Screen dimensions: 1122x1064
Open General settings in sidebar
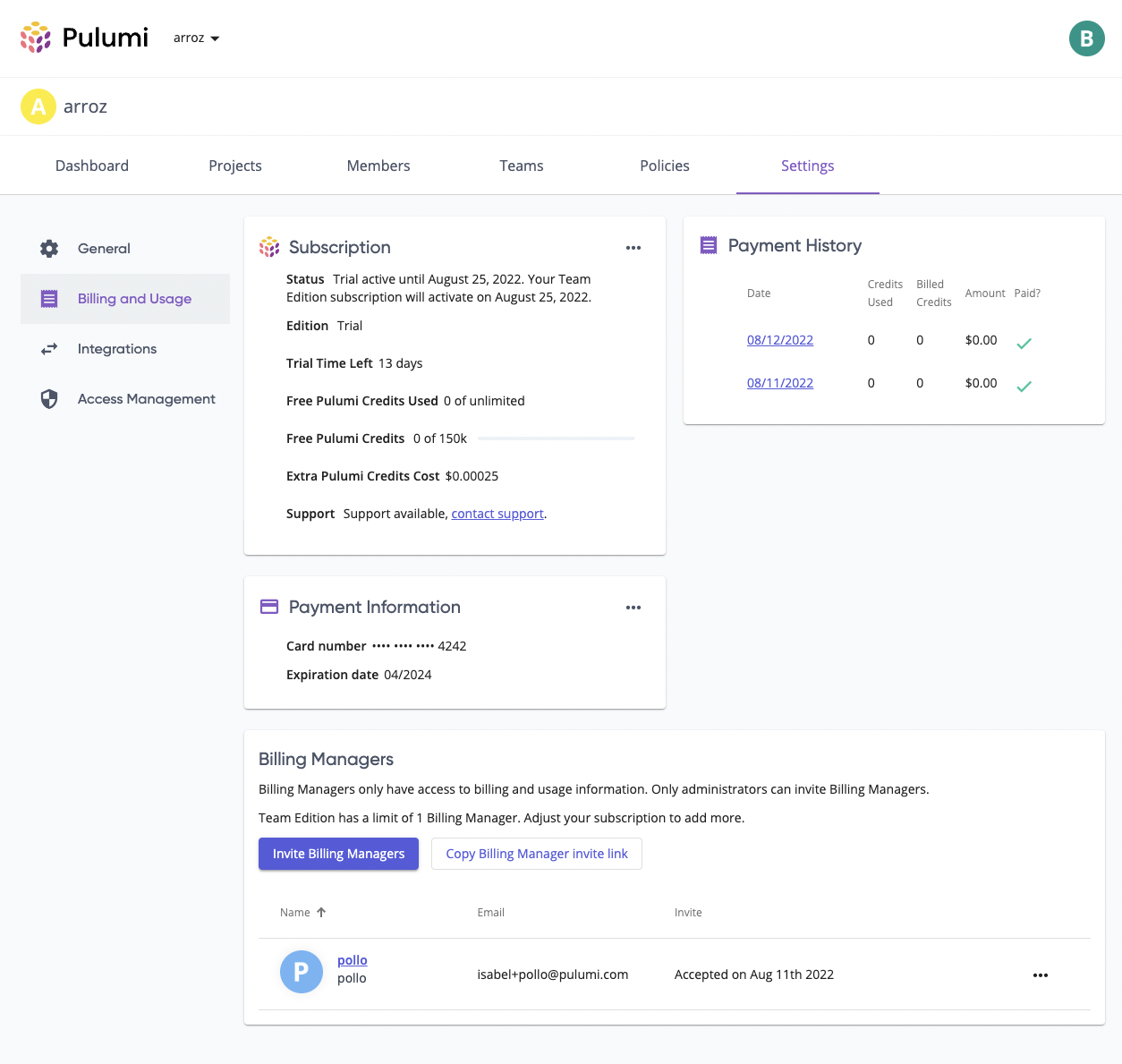pos(125,249)
